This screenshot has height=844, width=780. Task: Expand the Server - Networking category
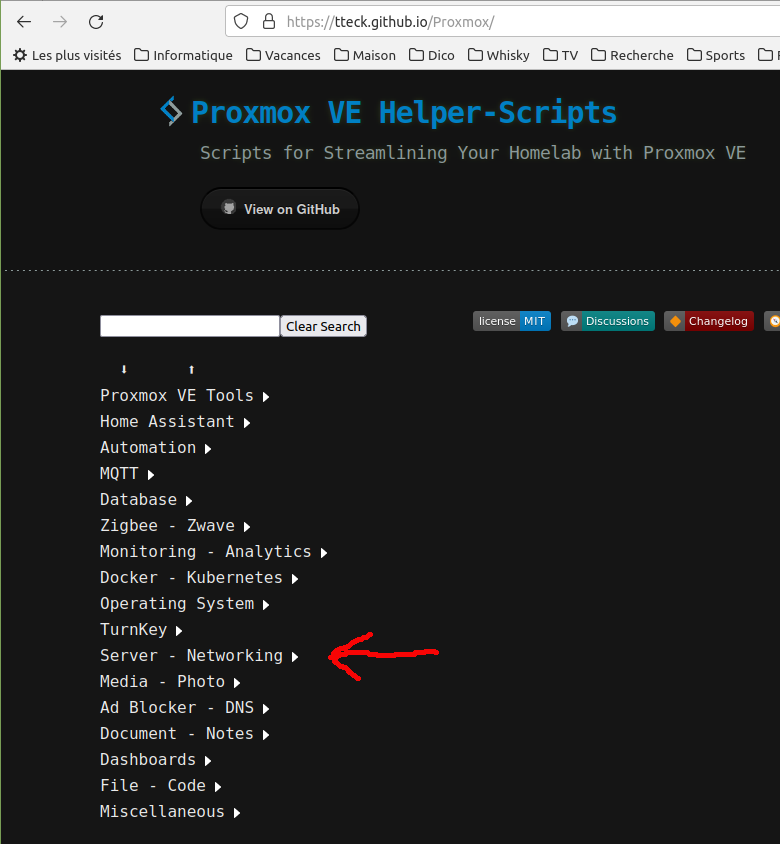point(199,656)
